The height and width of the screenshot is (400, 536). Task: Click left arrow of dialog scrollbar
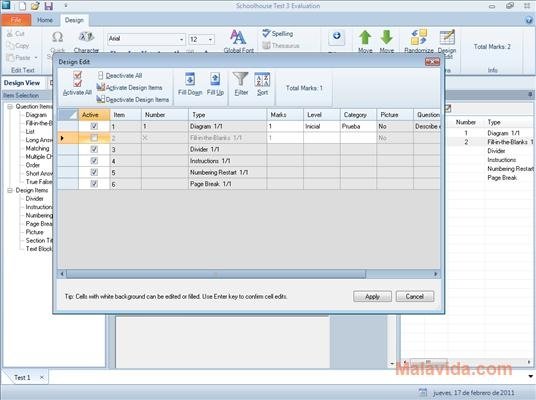pos(62,274)
